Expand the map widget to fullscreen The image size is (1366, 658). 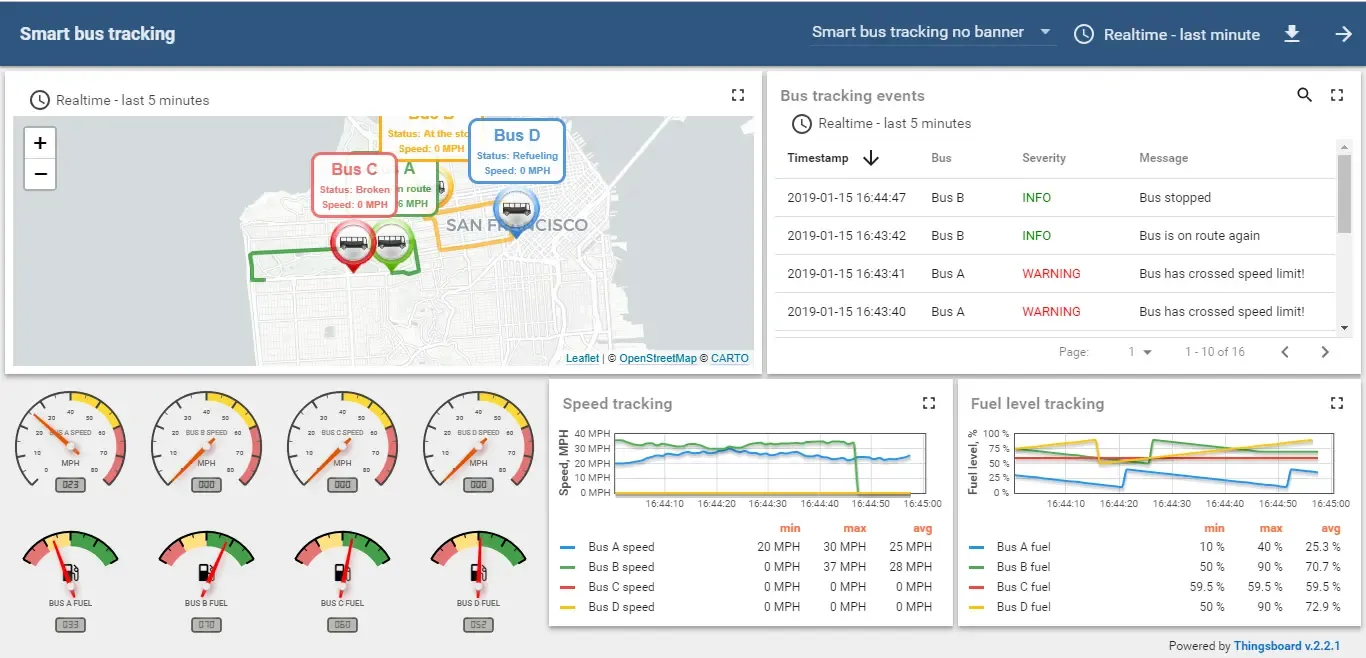click(738, 95)
